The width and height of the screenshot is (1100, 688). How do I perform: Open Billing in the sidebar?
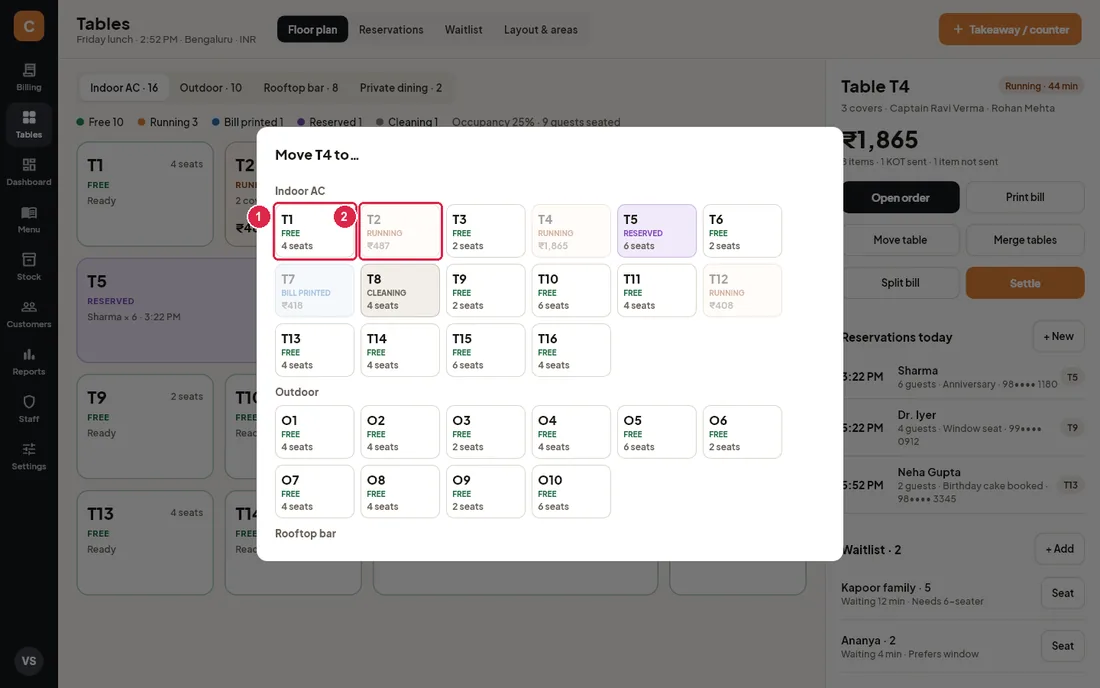pyautogui.click(x=29, y=77)
